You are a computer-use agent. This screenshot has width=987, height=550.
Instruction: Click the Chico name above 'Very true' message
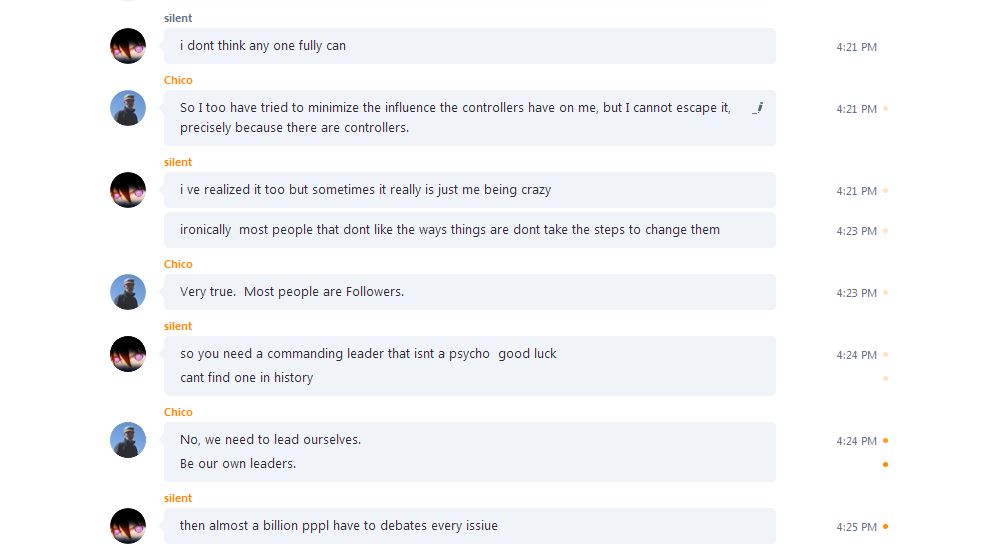coord(178,264)
